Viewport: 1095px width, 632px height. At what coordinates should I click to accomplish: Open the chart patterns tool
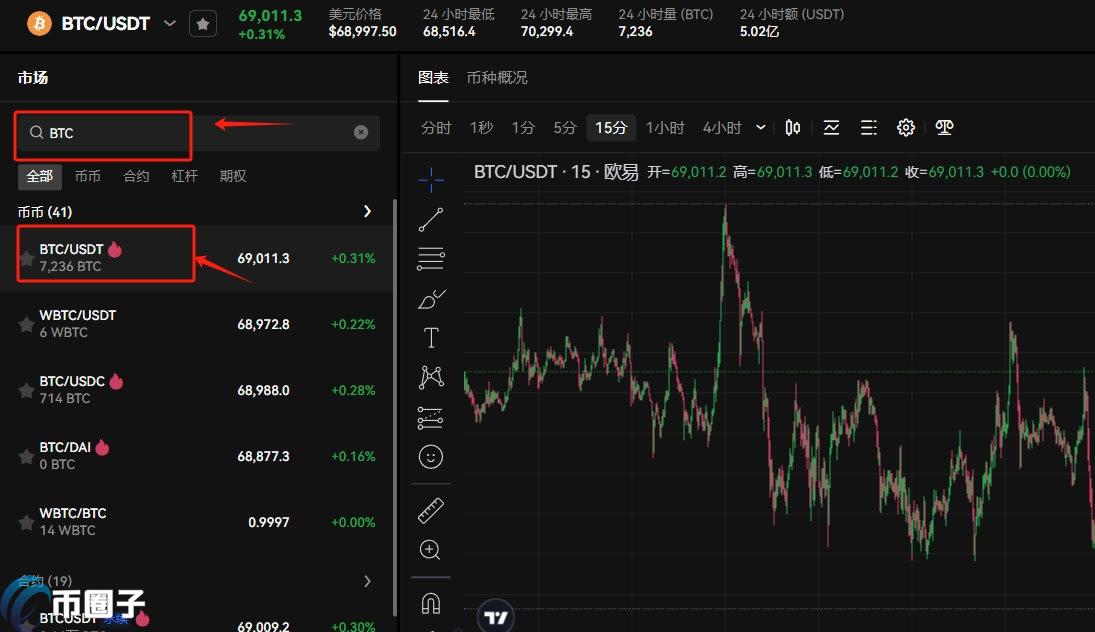(x=431, y=377)
